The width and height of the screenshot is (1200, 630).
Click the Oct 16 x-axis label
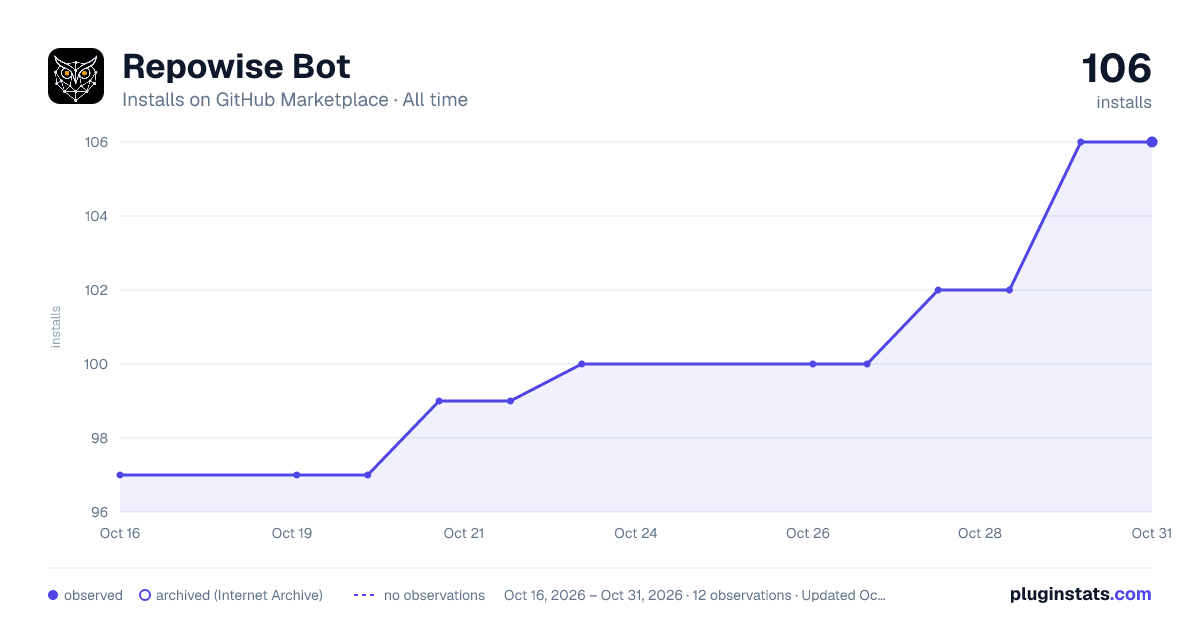click(120, 533)
